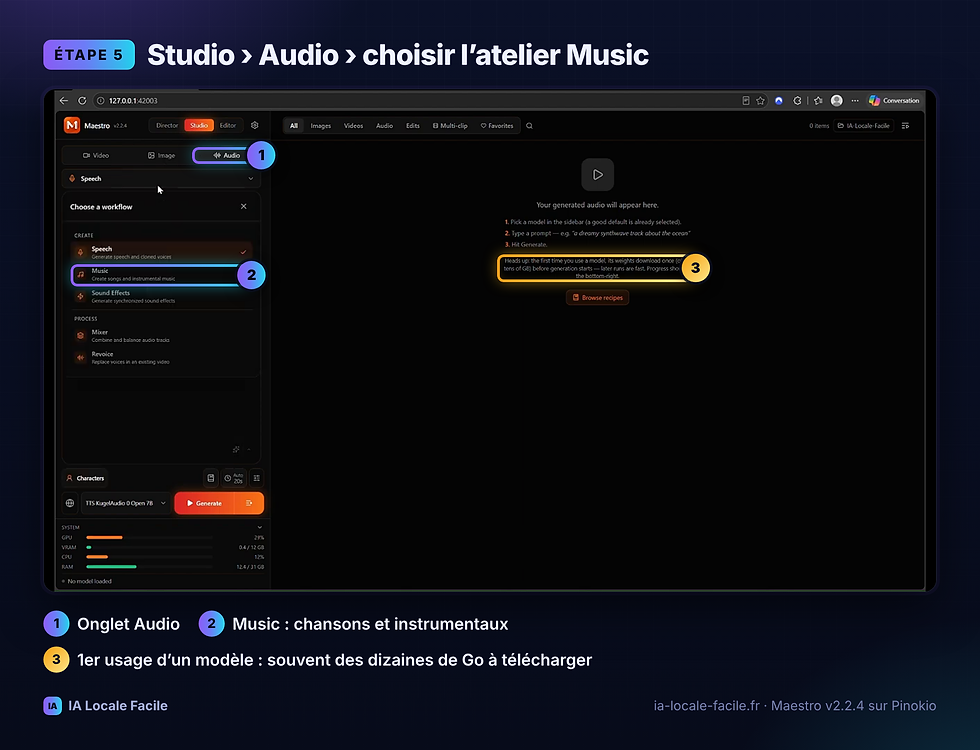
Task: Select the Videos gallery filter
Action: click(x=353, y=126)
